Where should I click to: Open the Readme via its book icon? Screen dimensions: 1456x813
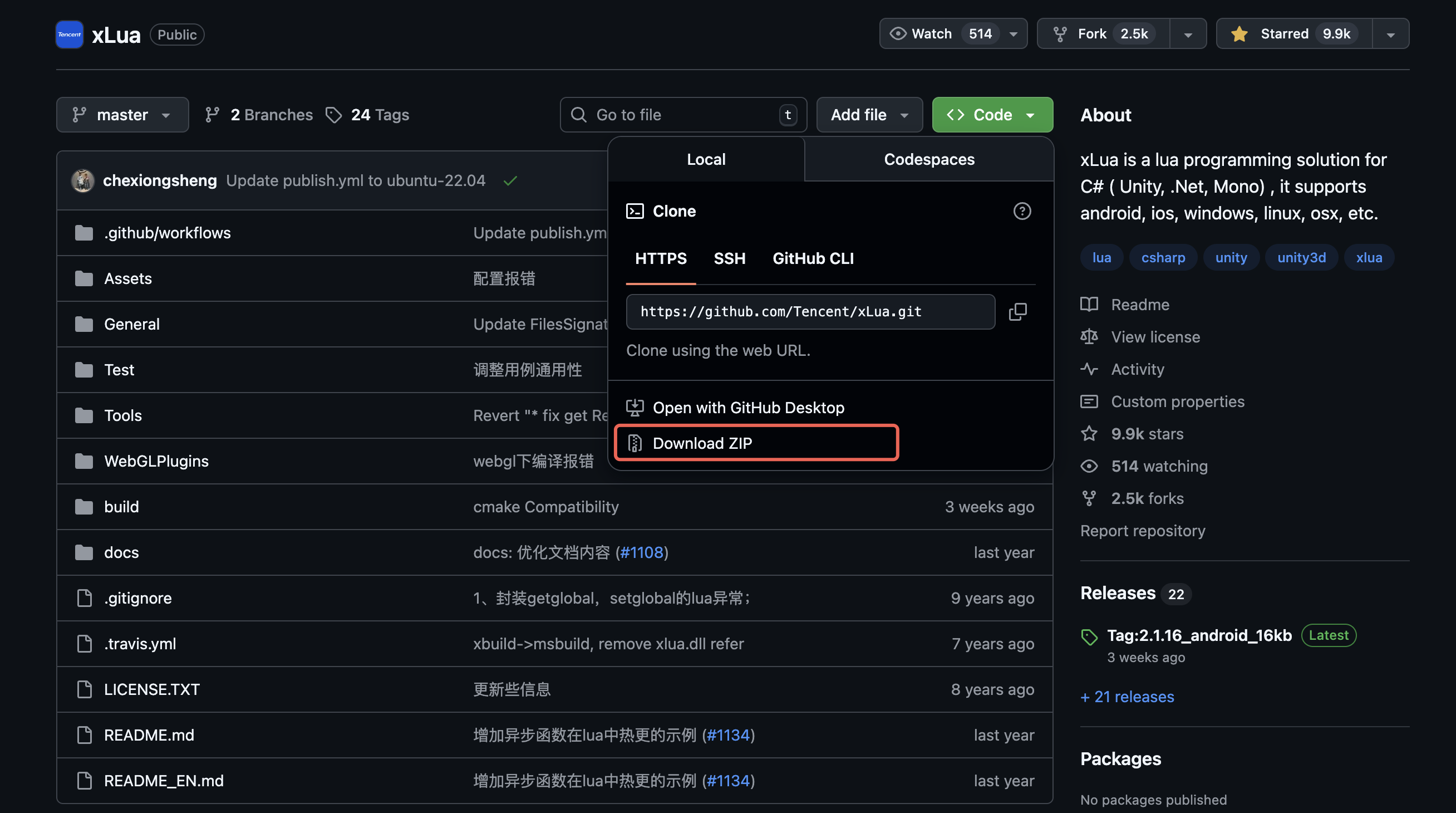[1089, 304]
